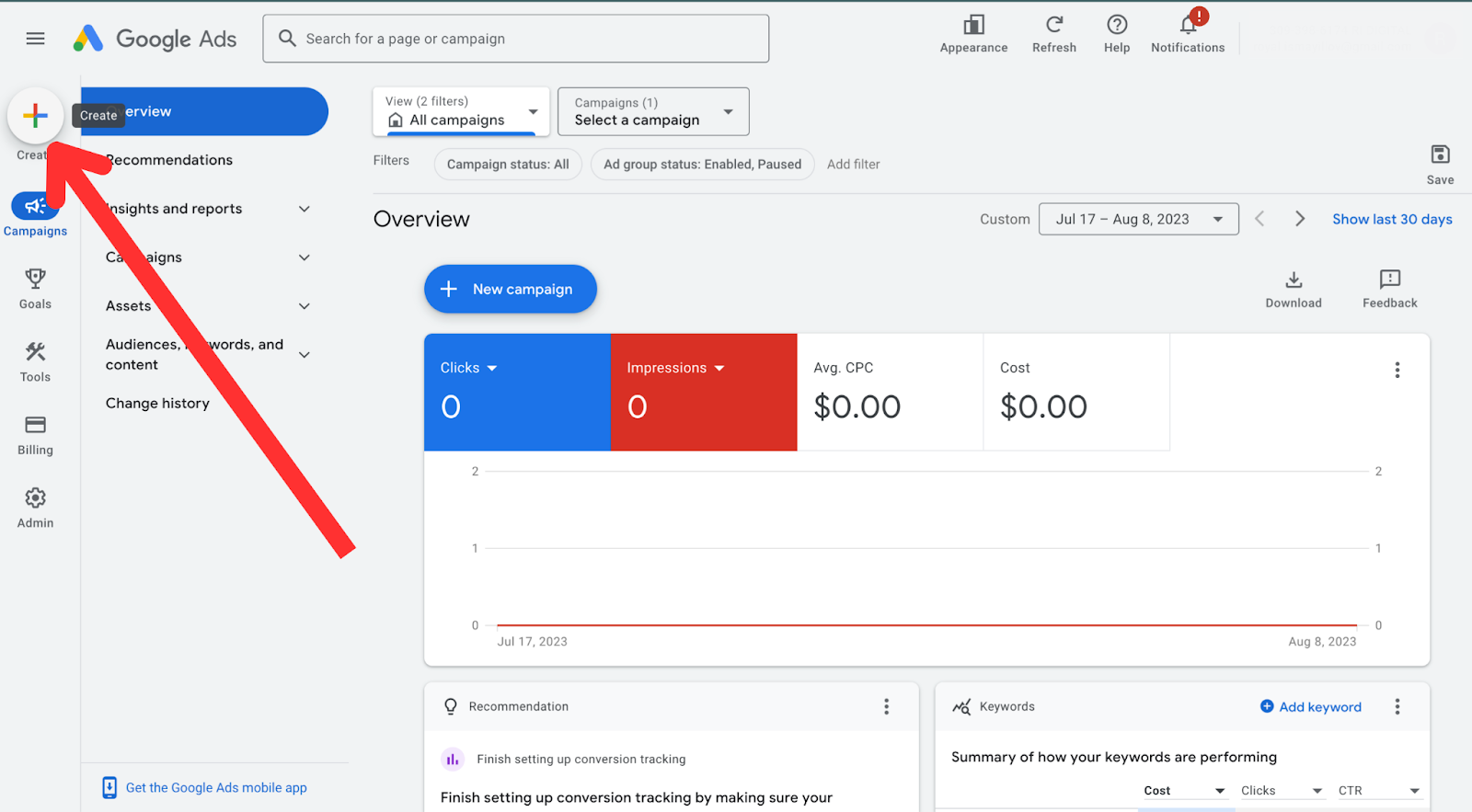Open Keywords card three-dot menu

tap(1397, 706)
